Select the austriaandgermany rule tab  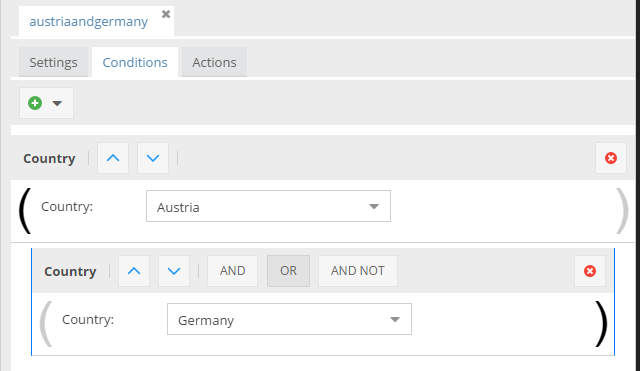89,21
